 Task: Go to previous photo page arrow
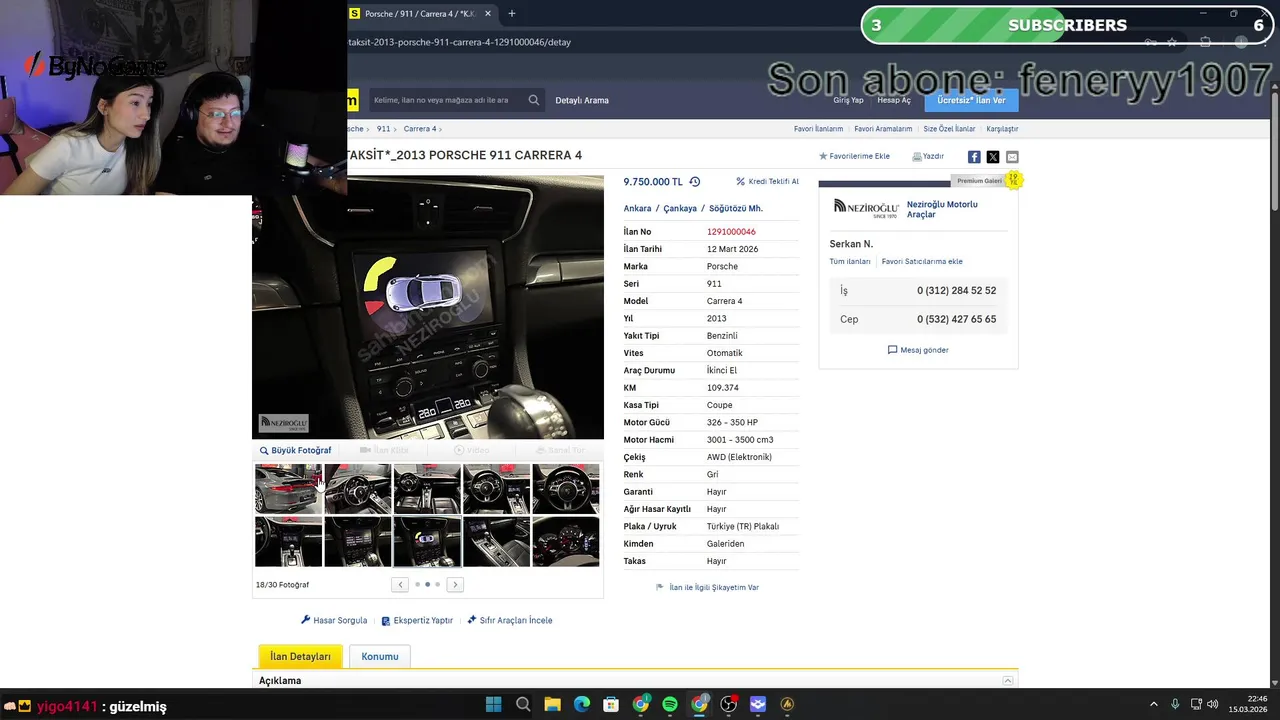point(400,584)
